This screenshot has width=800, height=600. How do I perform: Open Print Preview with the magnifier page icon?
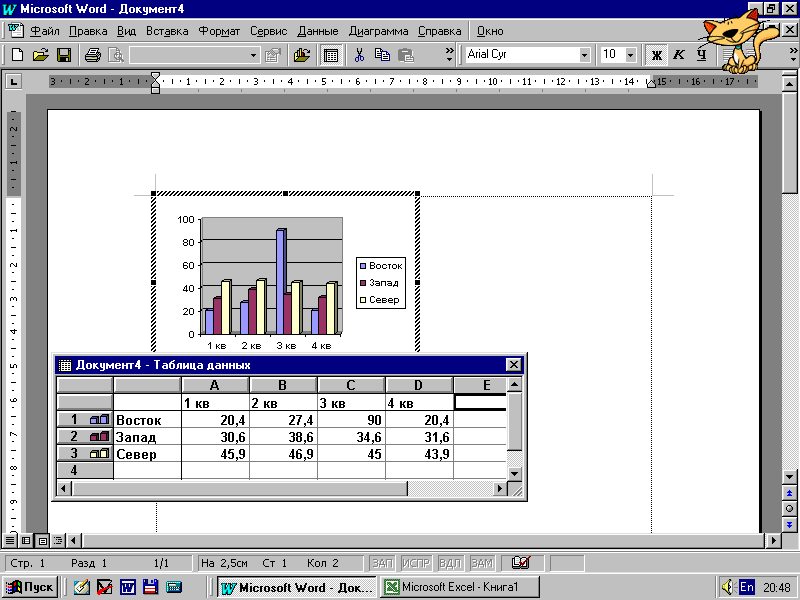click(116, 55)
